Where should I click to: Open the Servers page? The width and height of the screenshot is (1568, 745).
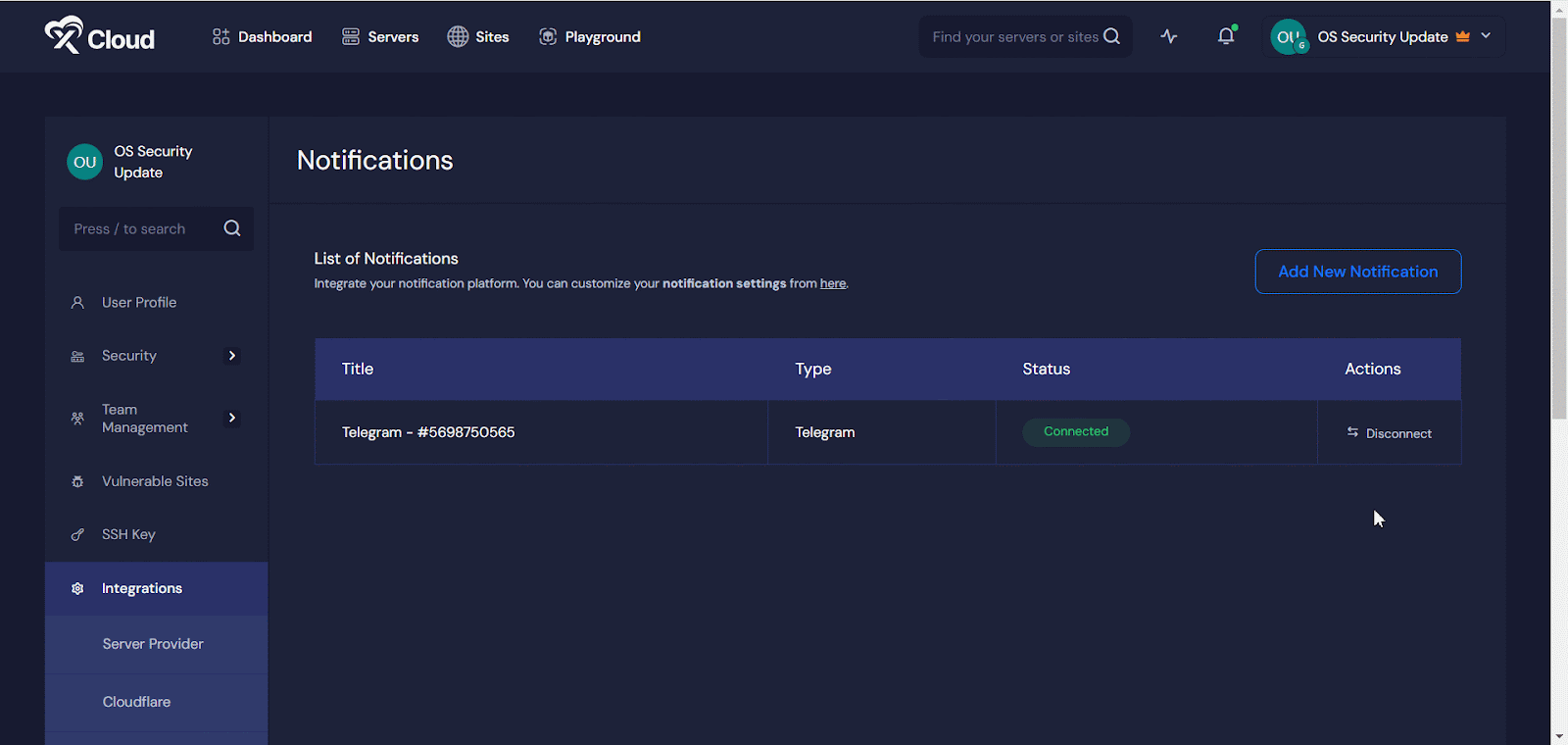click(380, 36)
